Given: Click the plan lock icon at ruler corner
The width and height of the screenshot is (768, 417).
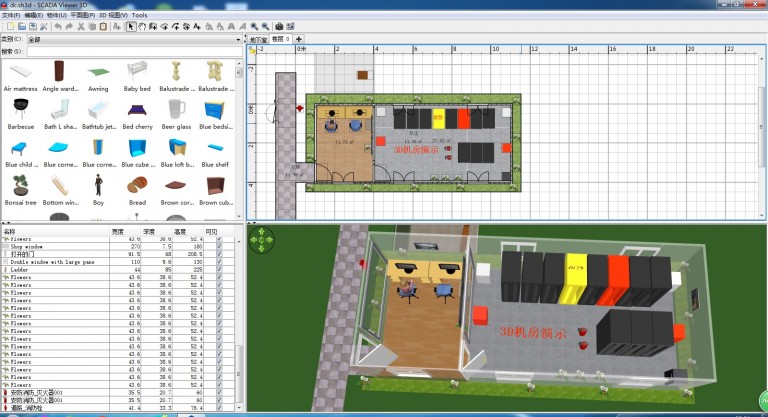Looking at the screenshot, I should 252,49.
